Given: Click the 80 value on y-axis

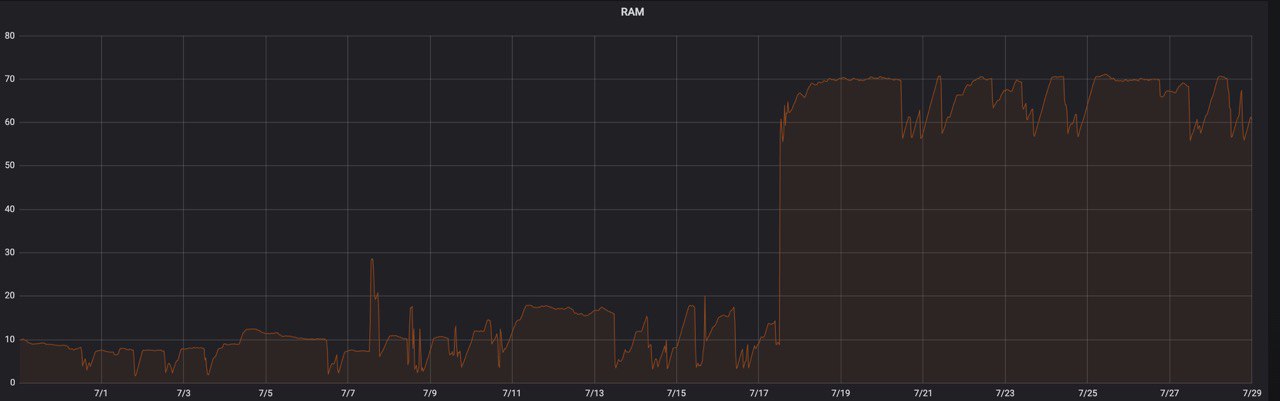Looking at the screenshot, I should (10, 36).
